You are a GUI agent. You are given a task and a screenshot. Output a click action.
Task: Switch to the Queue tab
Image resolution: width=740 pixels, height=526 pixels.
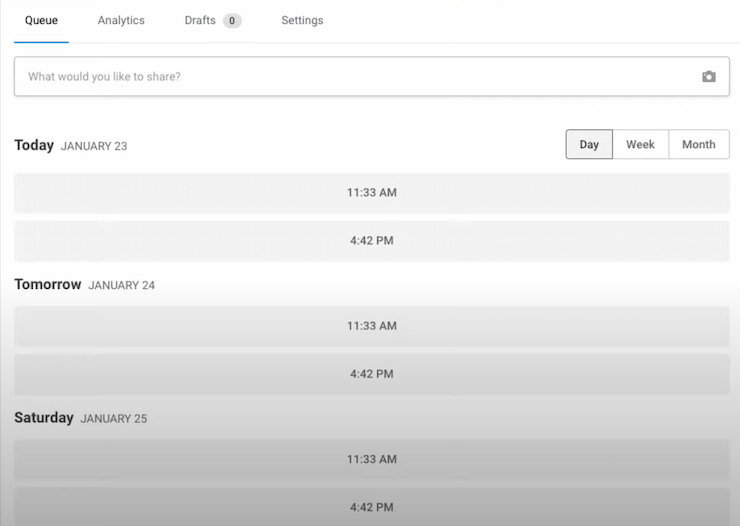point(41,20)
